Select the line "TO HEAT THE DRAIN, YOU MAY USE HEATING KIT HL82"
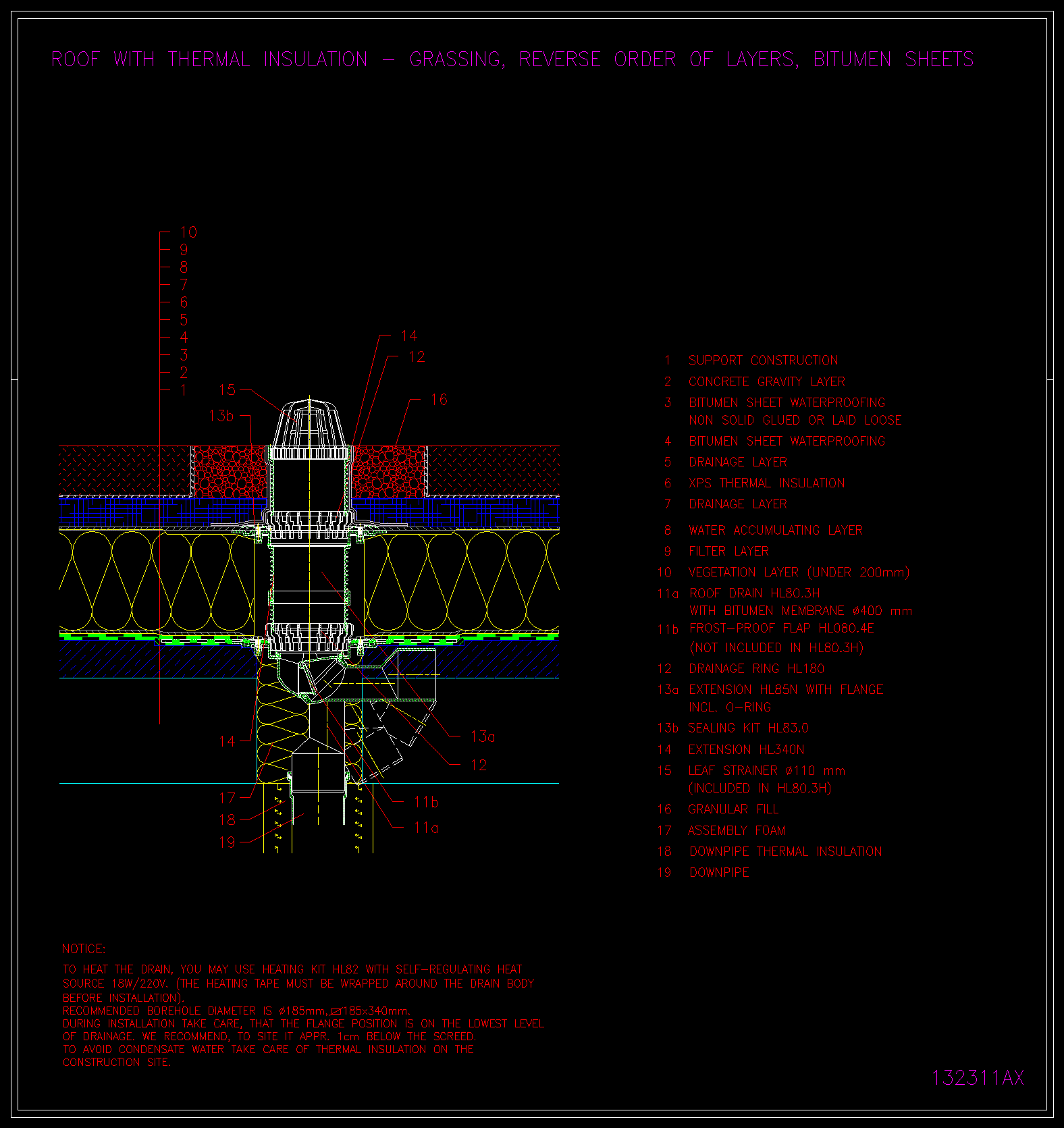The image size is (1064, 1128). [x=292, y=969]
